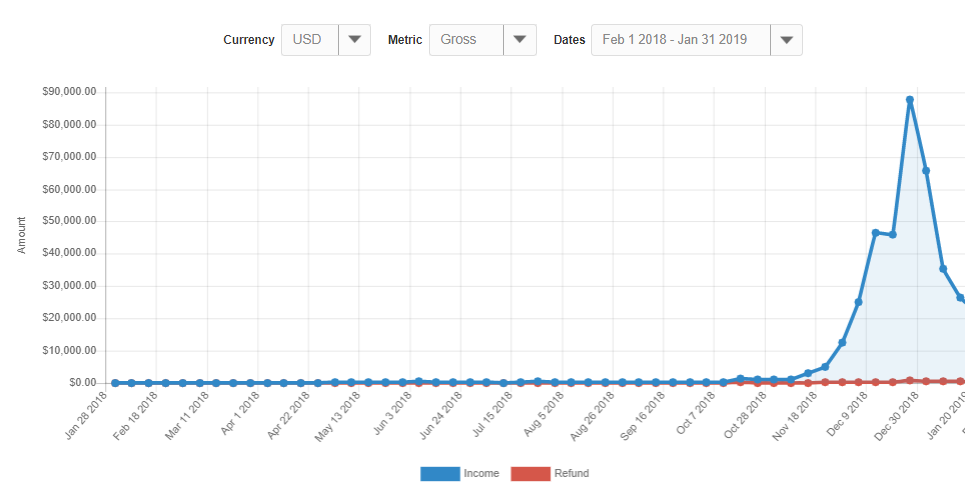Click the USD currency field
Image resolution: width=965 pixels, height=489 pixels.
coord(310,40)
